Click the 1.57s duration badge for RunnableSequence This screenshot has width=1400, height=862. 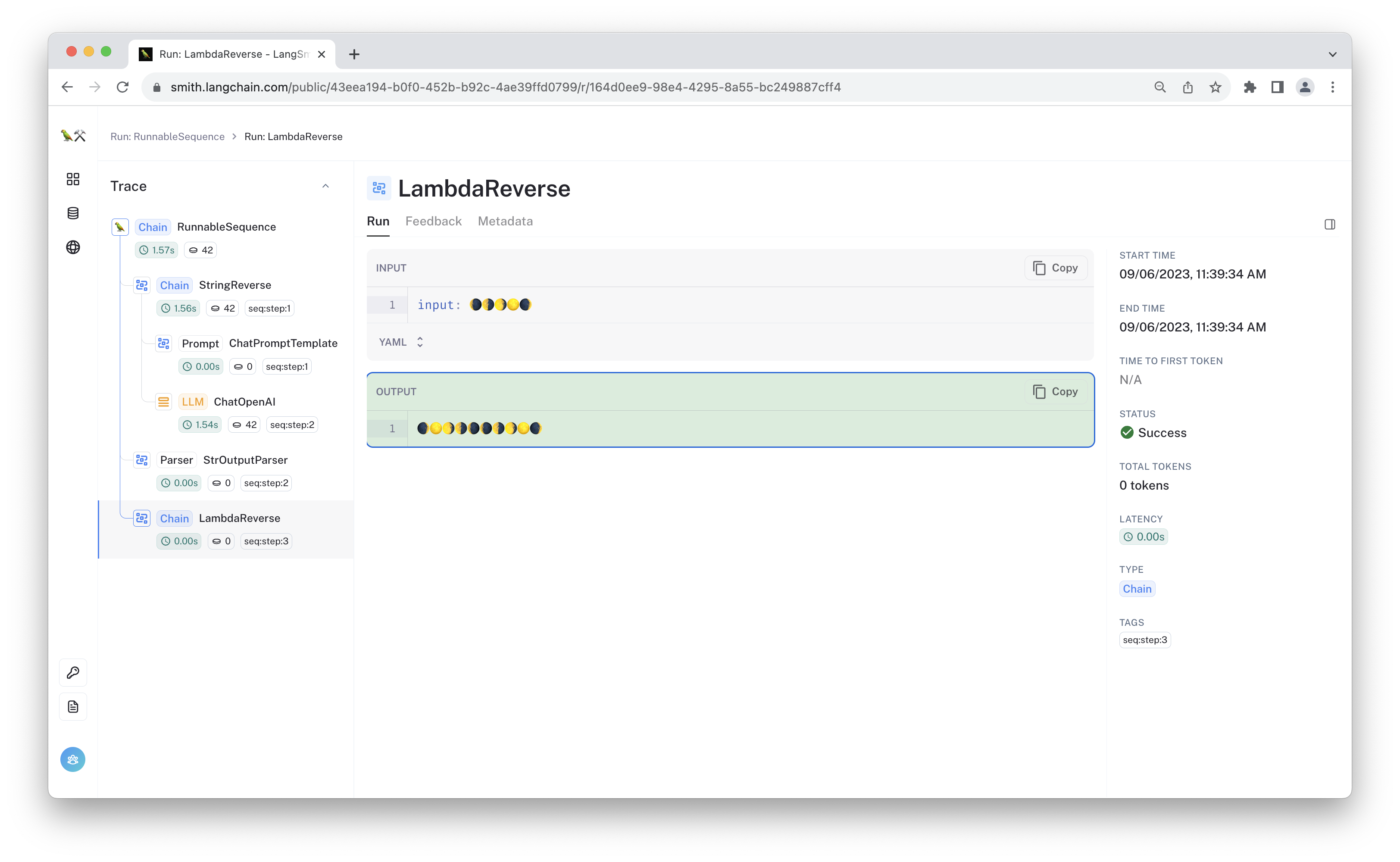(x=156, y=250)
